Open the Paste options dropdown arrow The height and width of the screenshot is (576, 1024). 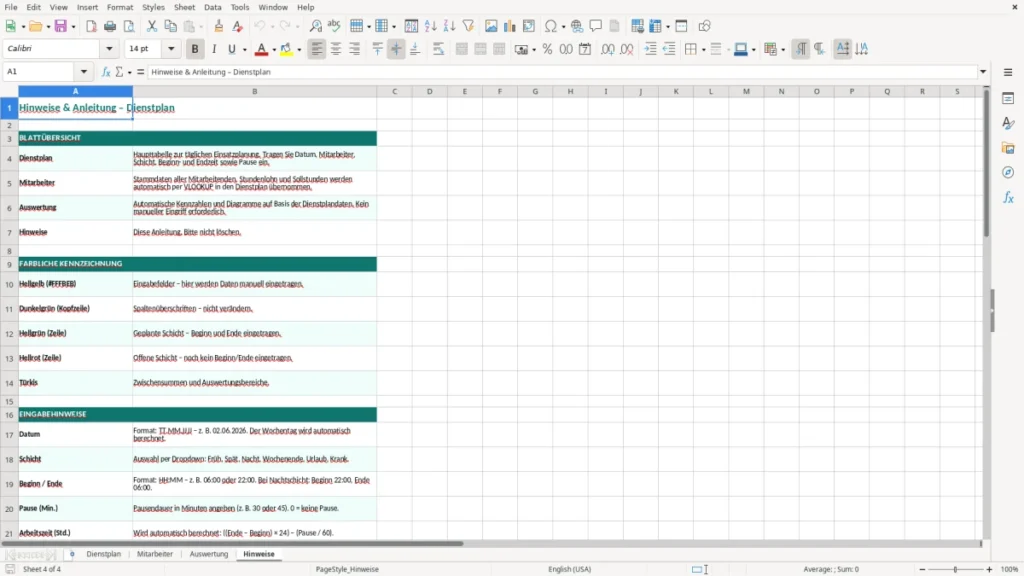coord(201,27)
